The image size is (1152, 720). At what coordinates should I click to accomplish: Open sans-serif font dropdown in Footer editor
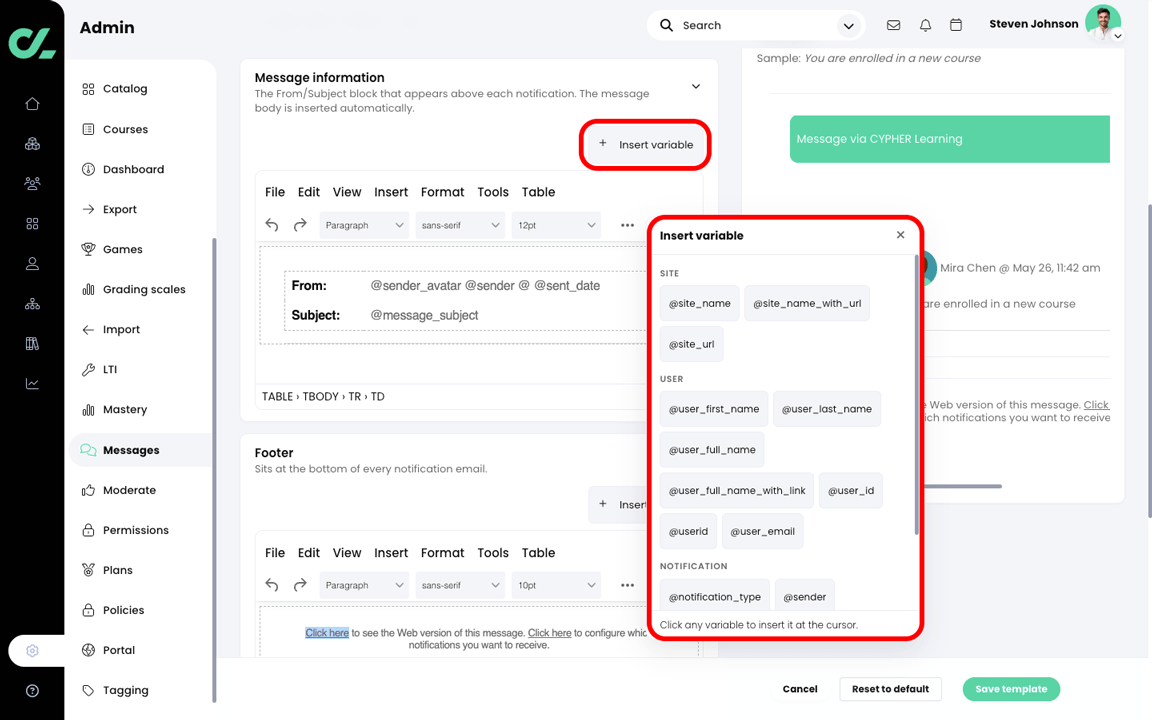(x=461, y=585)
